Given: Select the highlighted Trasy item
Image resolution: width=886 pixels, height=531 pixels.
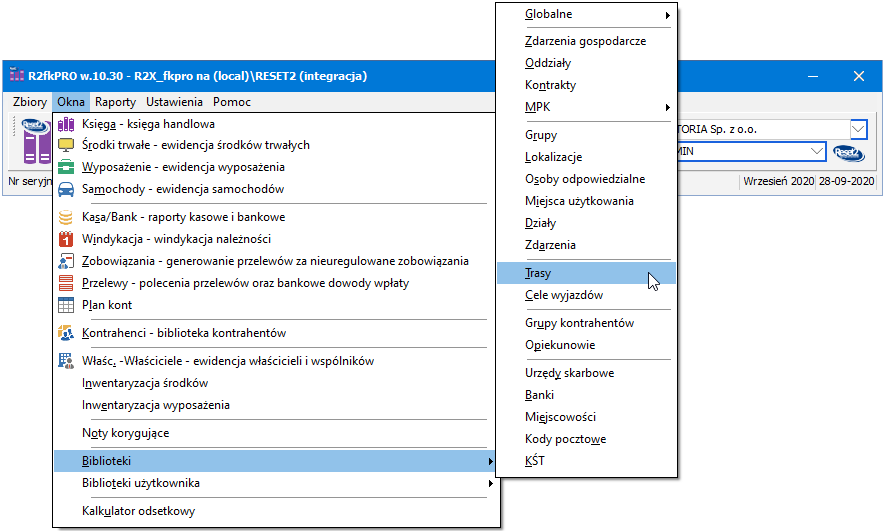Looking at the screenshot, I should pos(586,273).
